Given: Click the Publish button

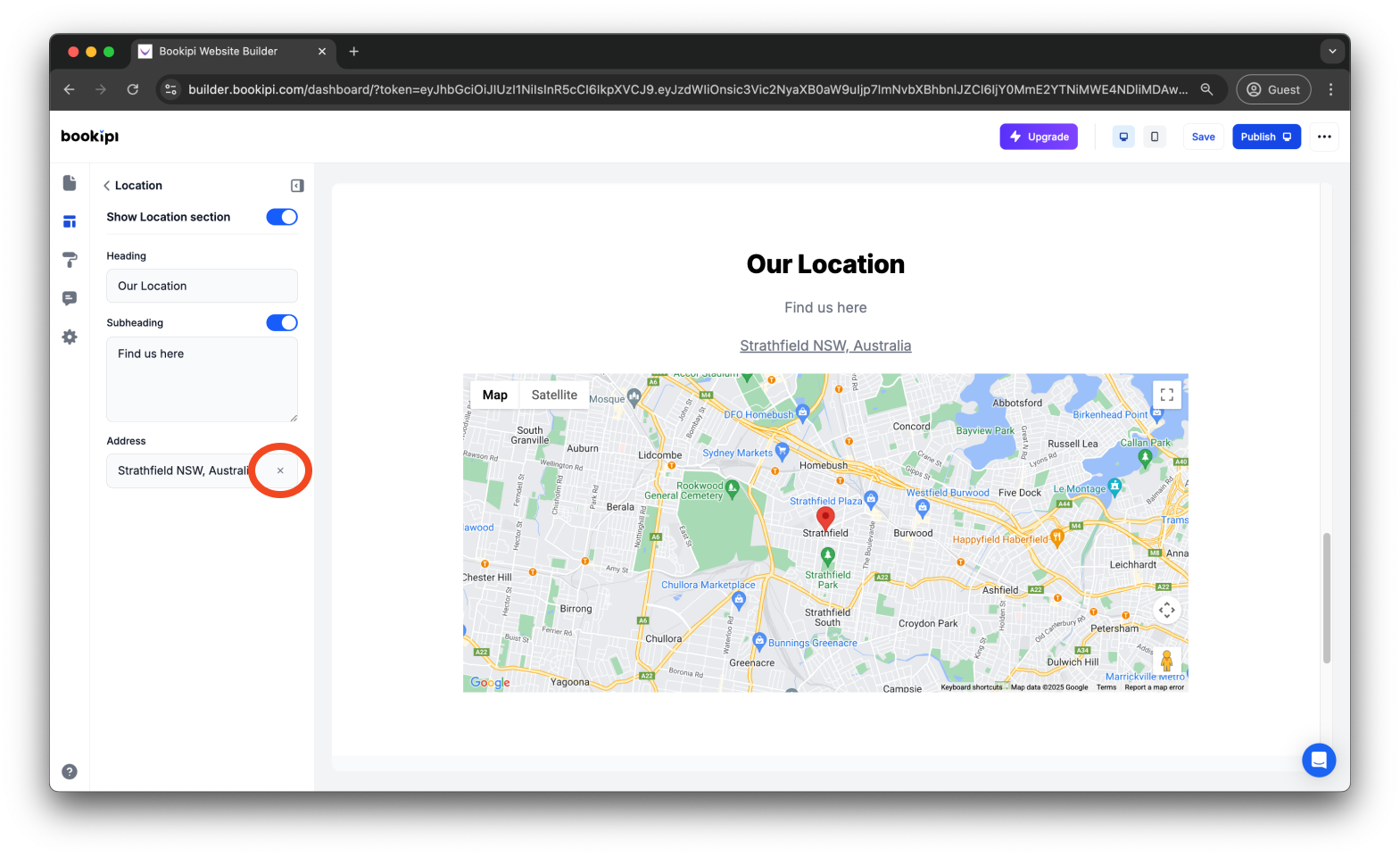Looking at the screenshot, I should click(1266, 137).
